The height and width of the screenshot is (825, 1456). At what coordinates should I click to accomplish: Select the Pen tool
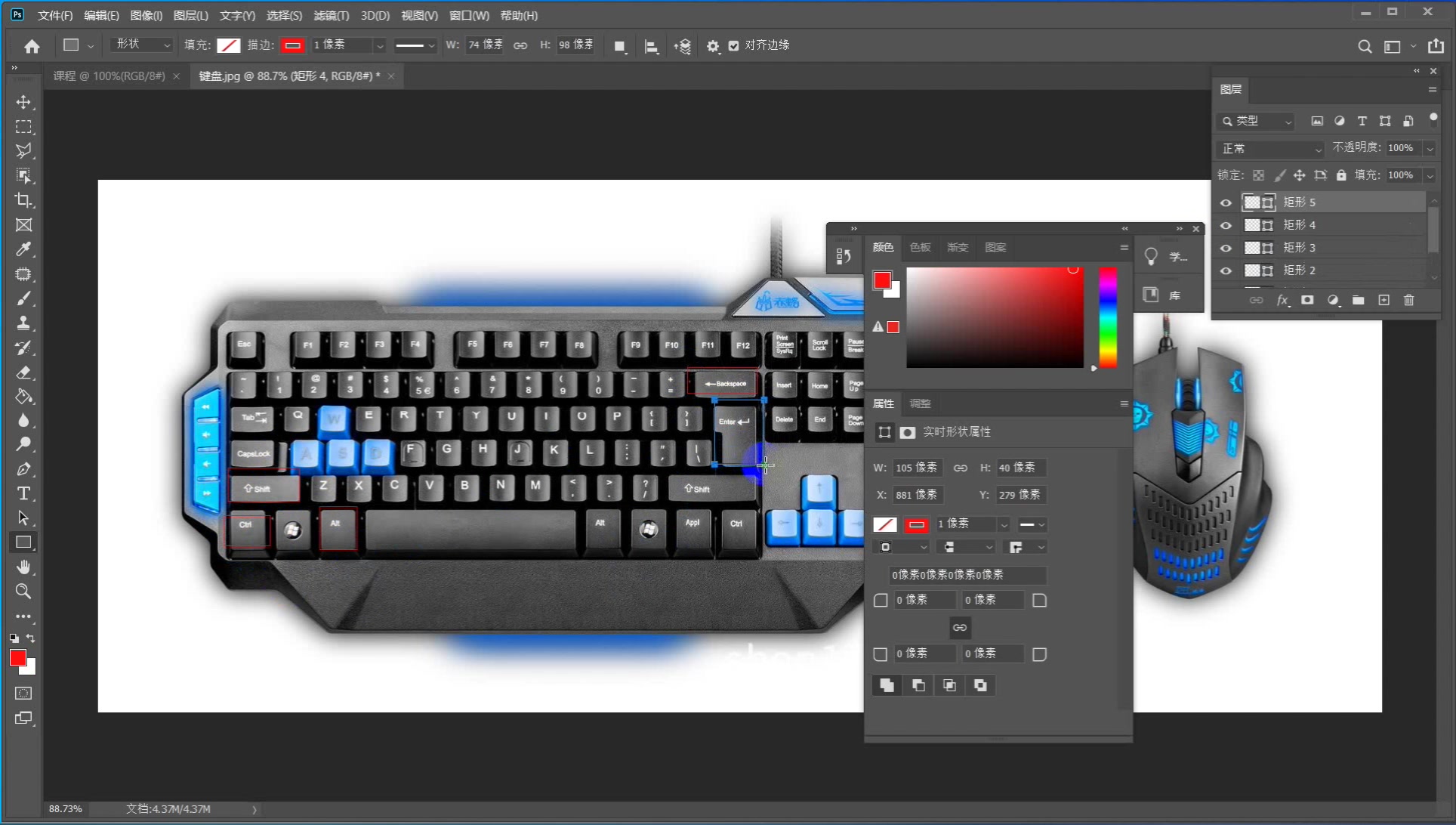point(23,469)
